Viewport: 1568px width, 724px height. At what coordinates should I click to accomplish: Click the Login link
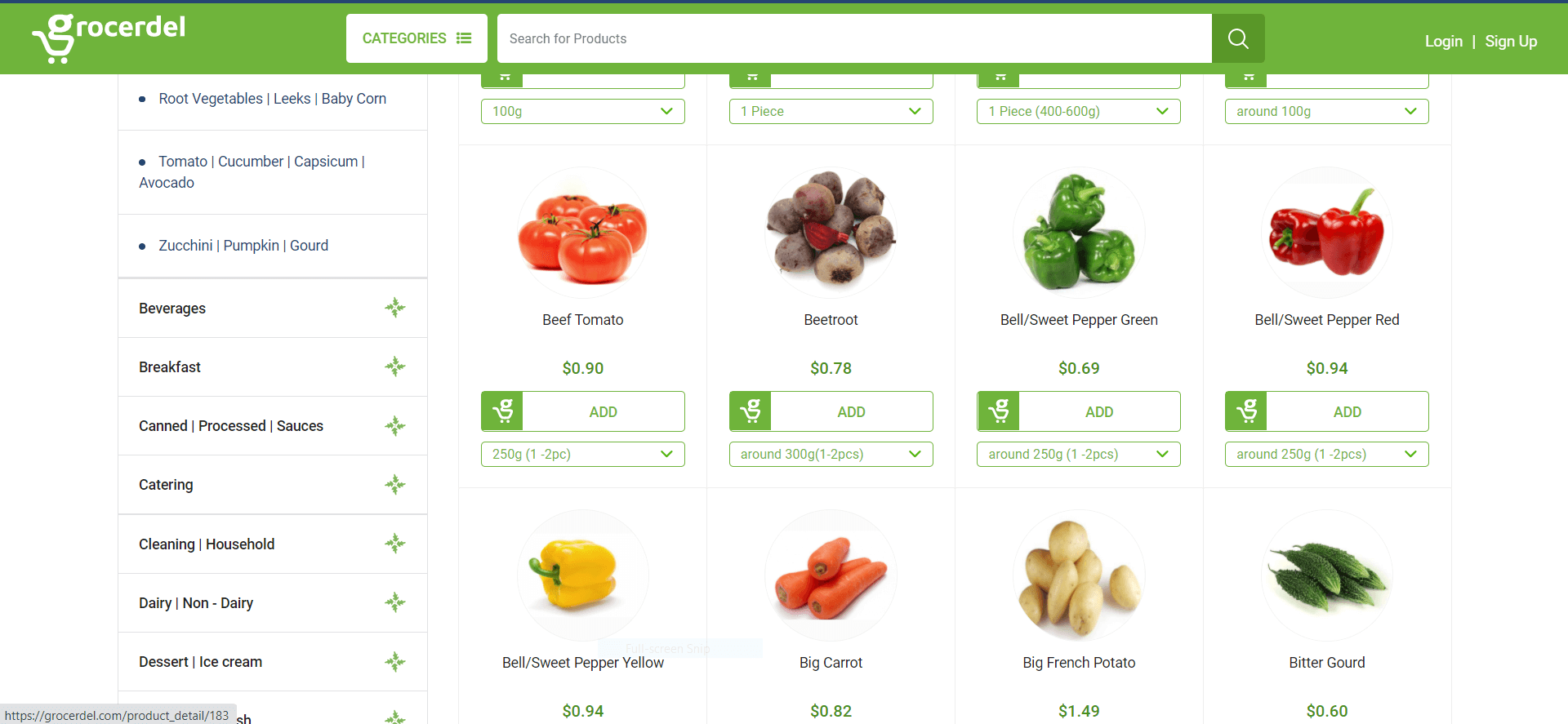click(x=1444, y=41)
